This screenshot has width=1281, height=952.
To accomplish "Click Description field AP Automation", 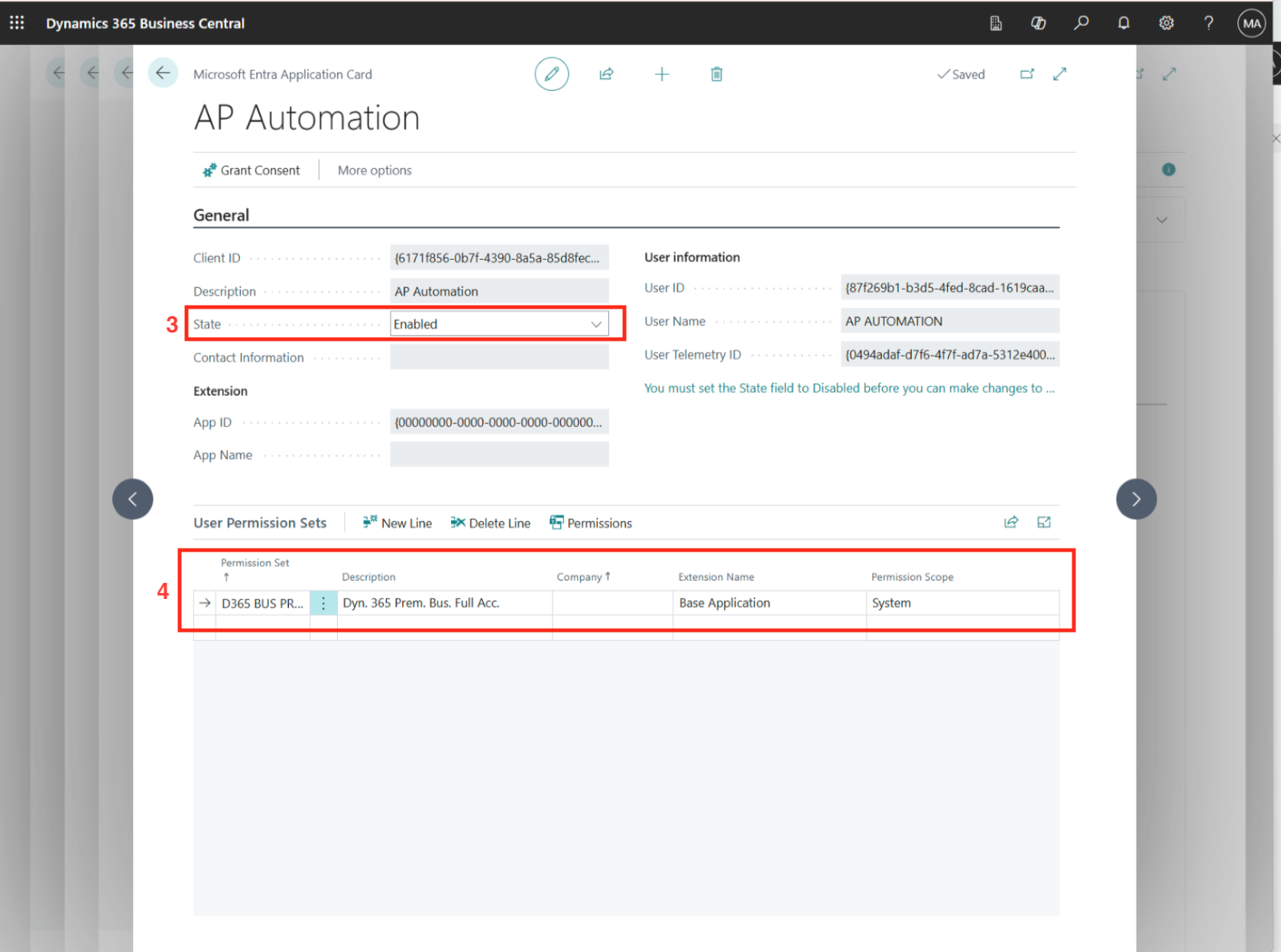I will click(499, 291).
